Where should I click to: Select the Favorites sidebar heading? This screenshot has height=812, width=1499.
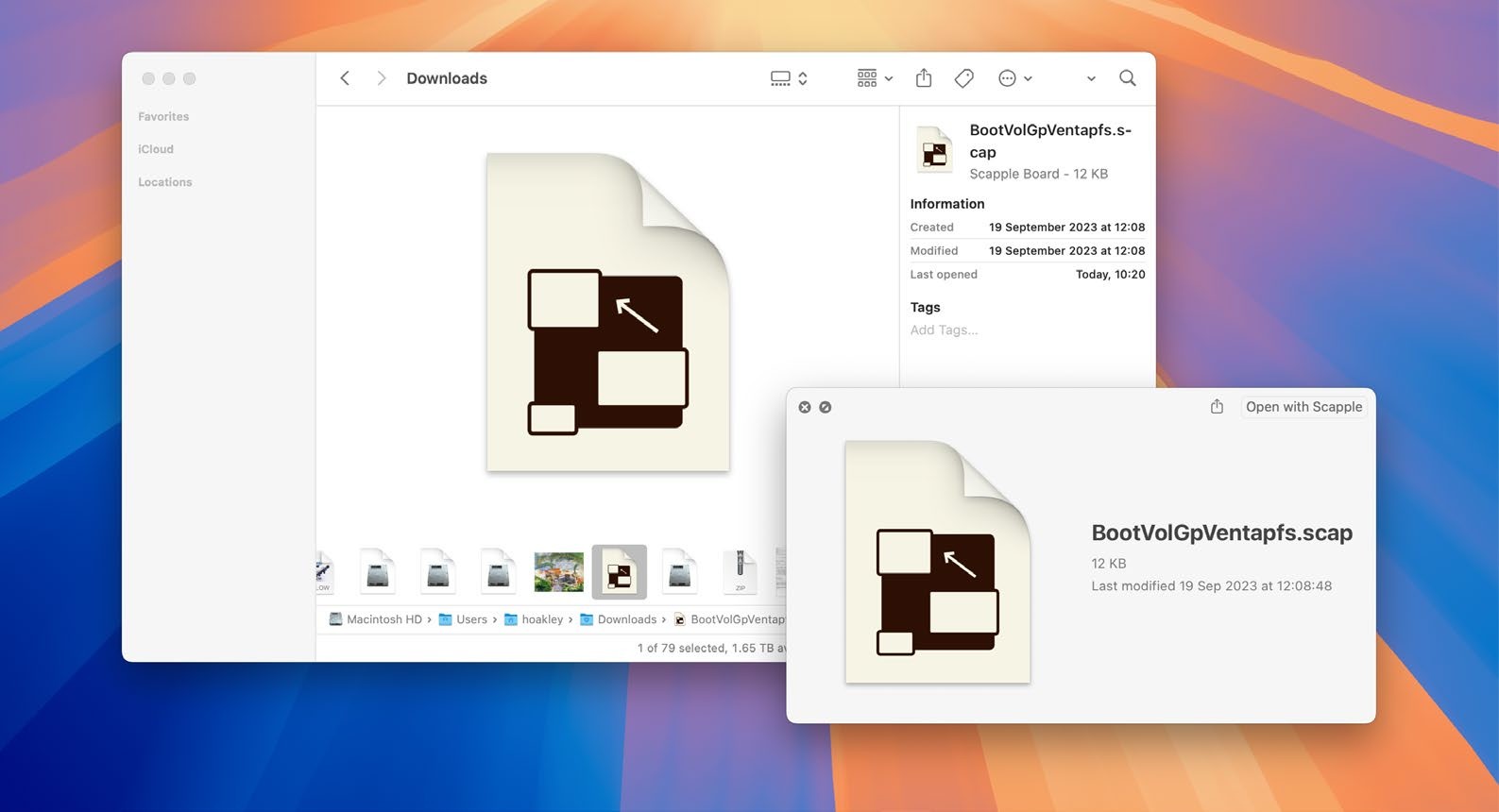coord(163,116)
